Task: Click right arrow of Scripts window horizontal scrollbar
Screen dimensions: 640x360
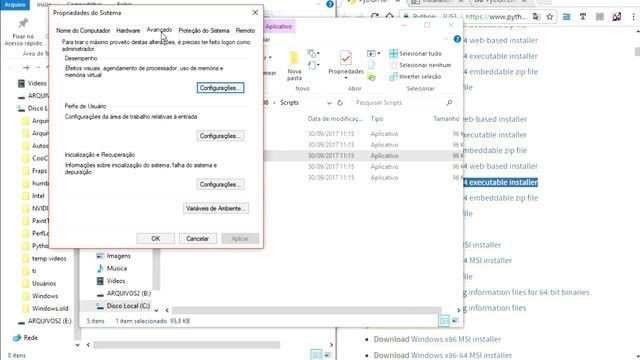Action: (458, 310)
